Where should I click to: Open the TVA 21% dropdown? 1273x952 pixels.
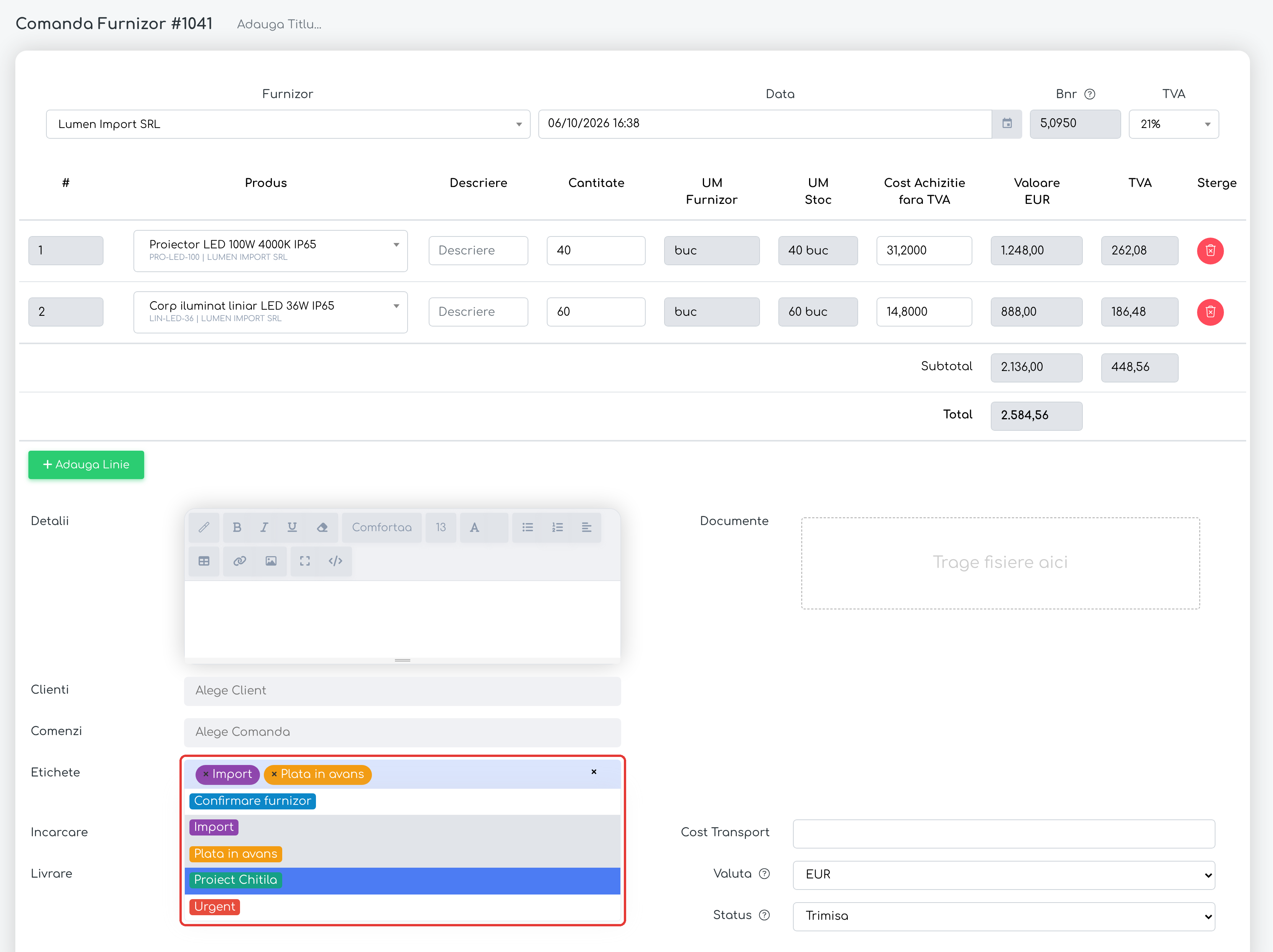[x=1173, y=124]
